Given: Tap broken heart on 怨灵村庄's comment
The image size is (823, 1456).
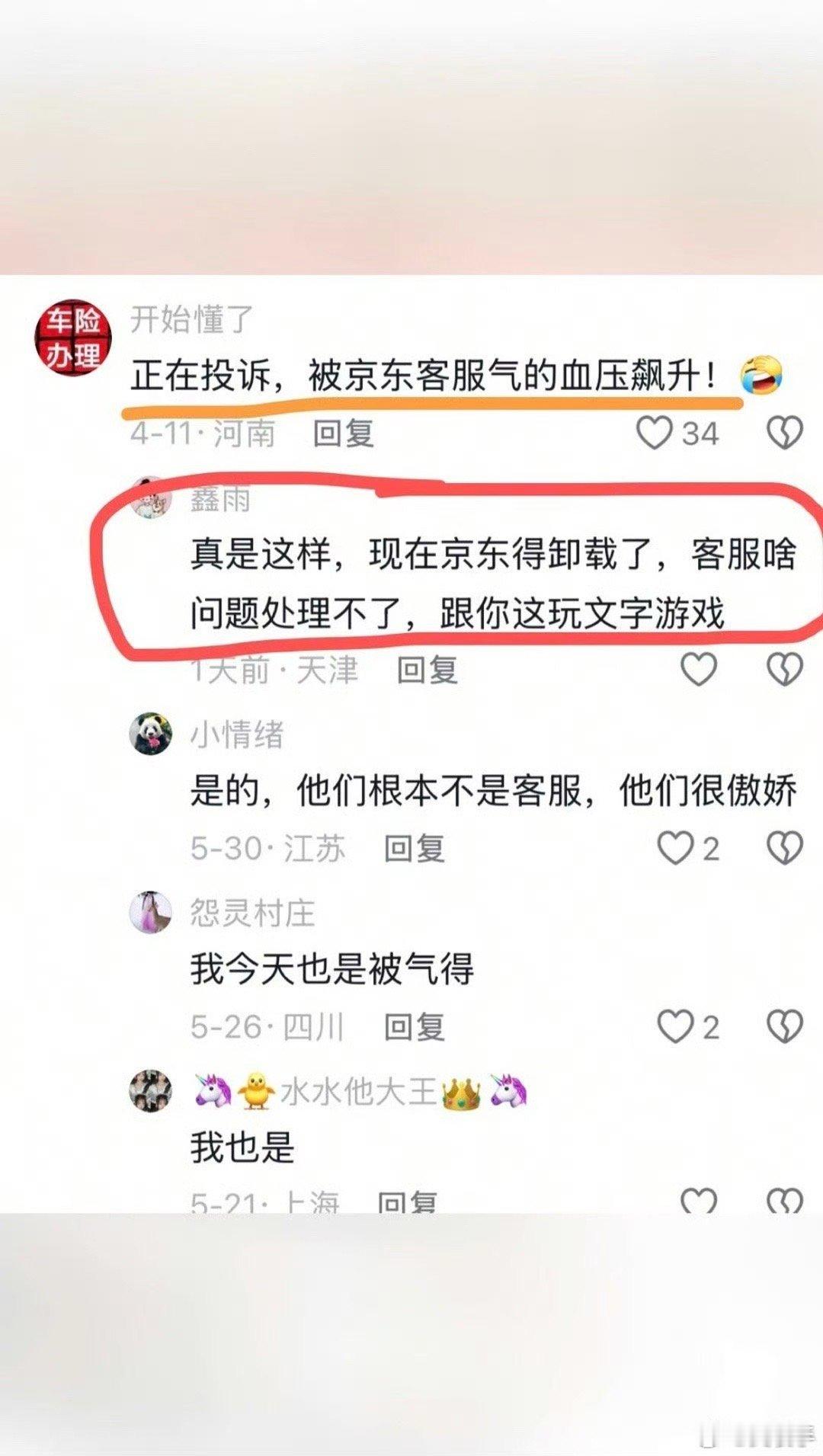Looking at the screenshot, I should 785,1026.
